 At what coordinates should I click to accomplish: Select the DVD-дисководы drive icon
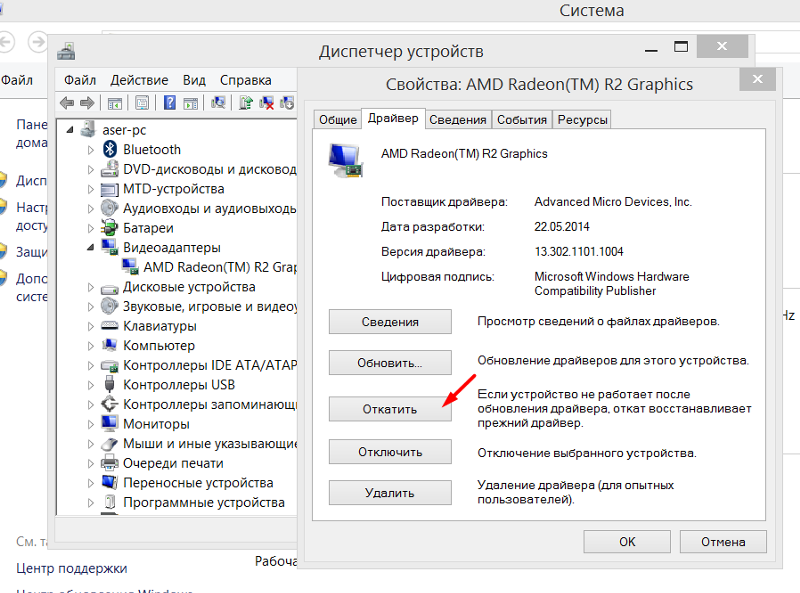[110, 169]
